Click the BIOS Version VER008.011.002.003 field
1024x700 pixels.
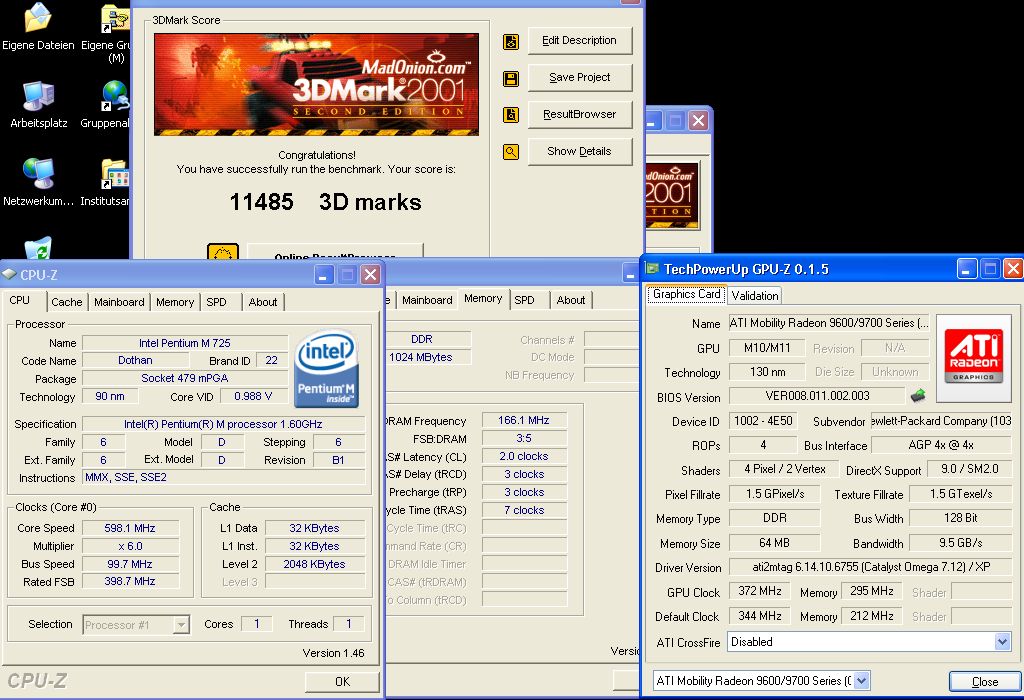[818, 396]
